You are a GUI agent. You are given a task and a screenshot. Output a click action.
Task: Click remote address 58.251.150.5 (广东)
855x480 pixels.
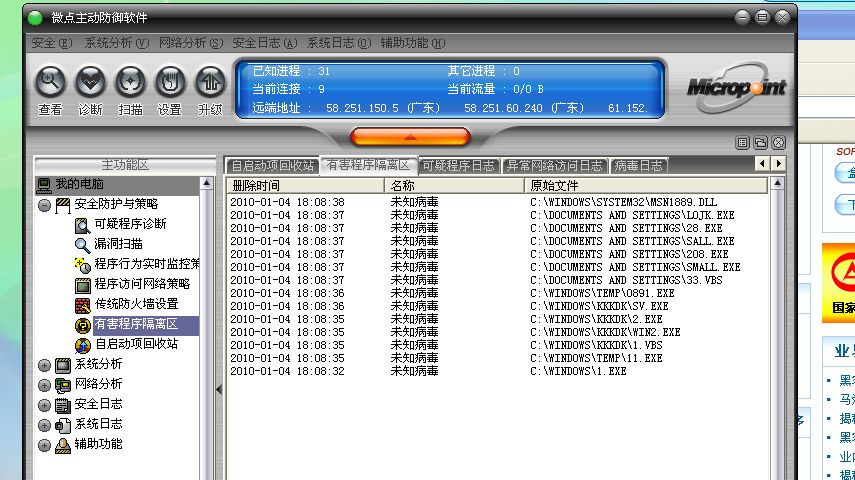click(383, 108)
